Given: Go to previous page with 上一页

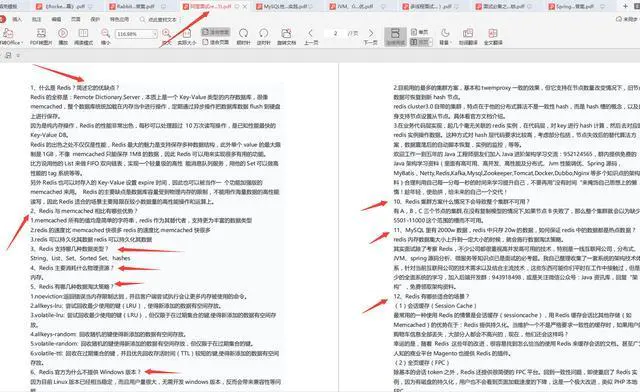Looking at the screenshot, I should 311,36.
